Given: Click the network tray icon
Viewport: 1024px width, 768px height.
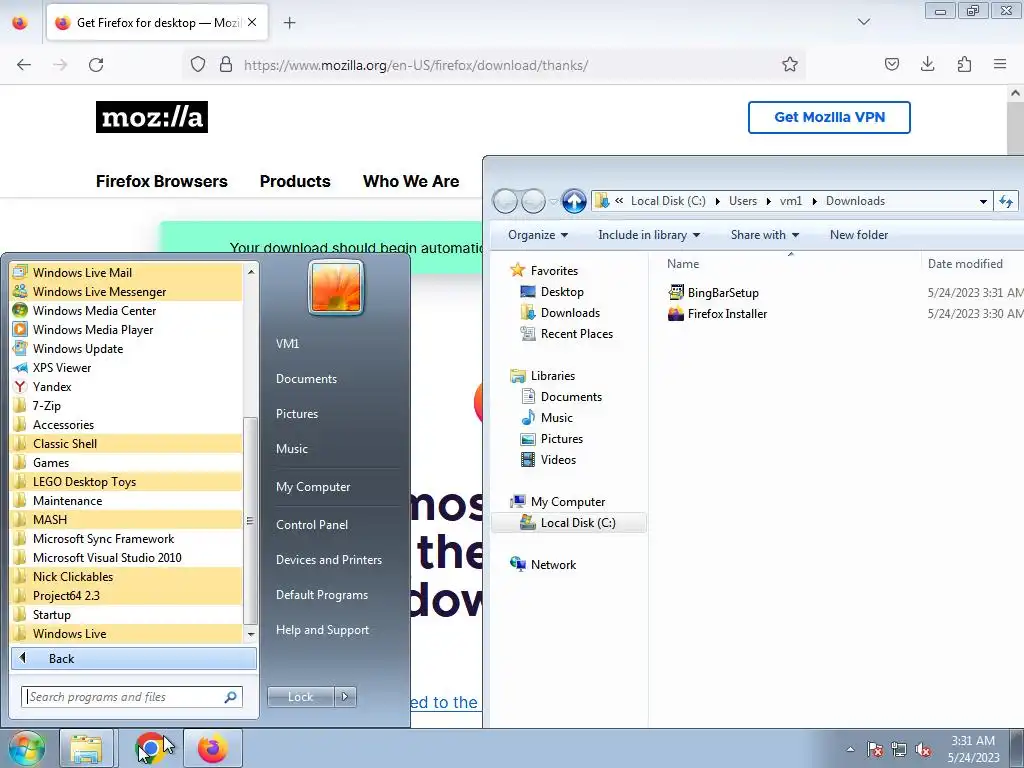Looking at the screenshot, I should 899,749.
